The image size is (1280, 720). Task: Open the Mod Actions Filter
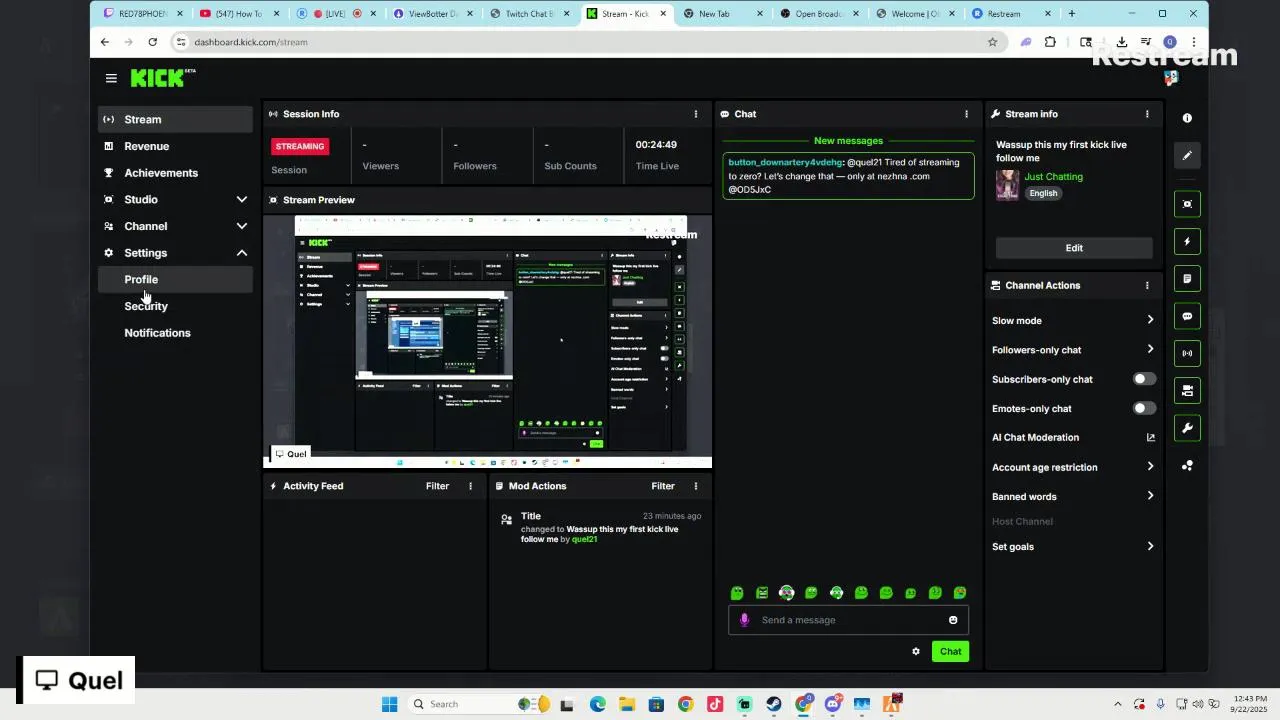(663, 486)
